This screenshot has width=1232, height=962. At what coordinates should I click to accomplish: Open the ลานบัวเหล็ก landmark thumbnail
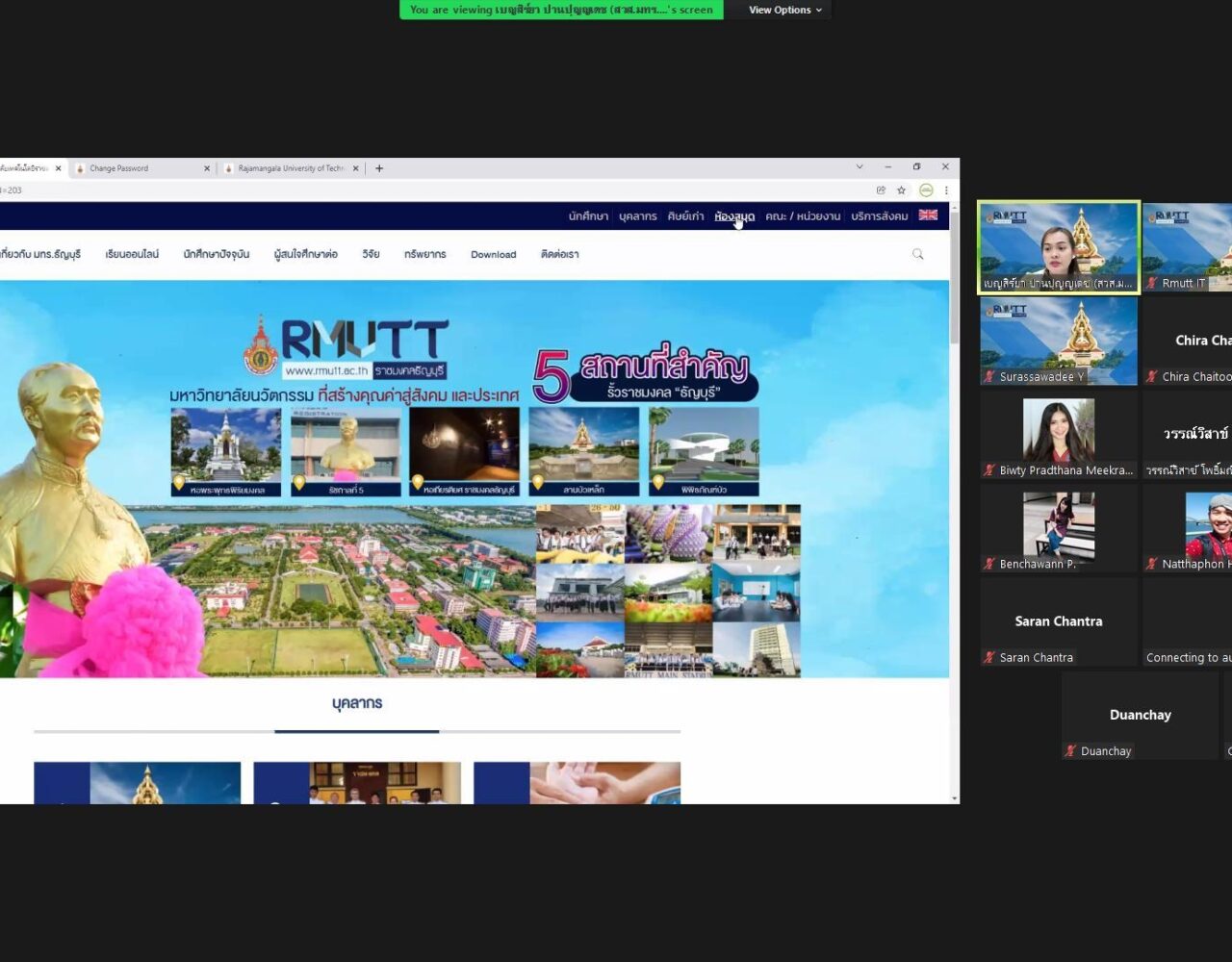coord(584,452)
